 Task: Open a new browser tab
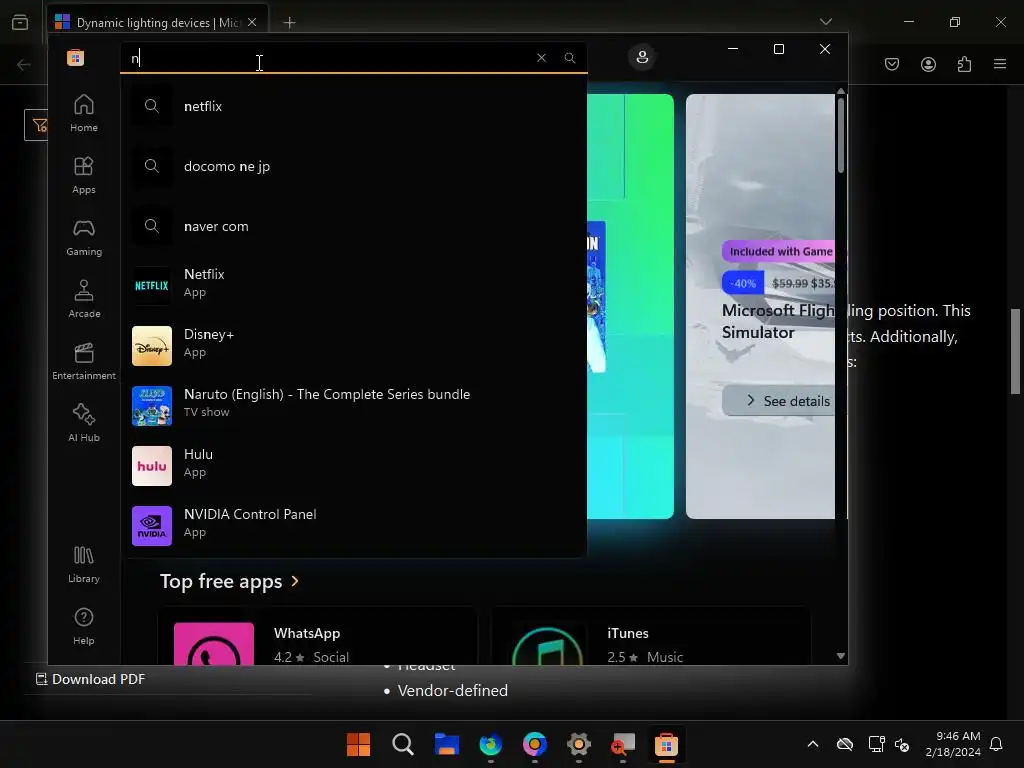289,23
